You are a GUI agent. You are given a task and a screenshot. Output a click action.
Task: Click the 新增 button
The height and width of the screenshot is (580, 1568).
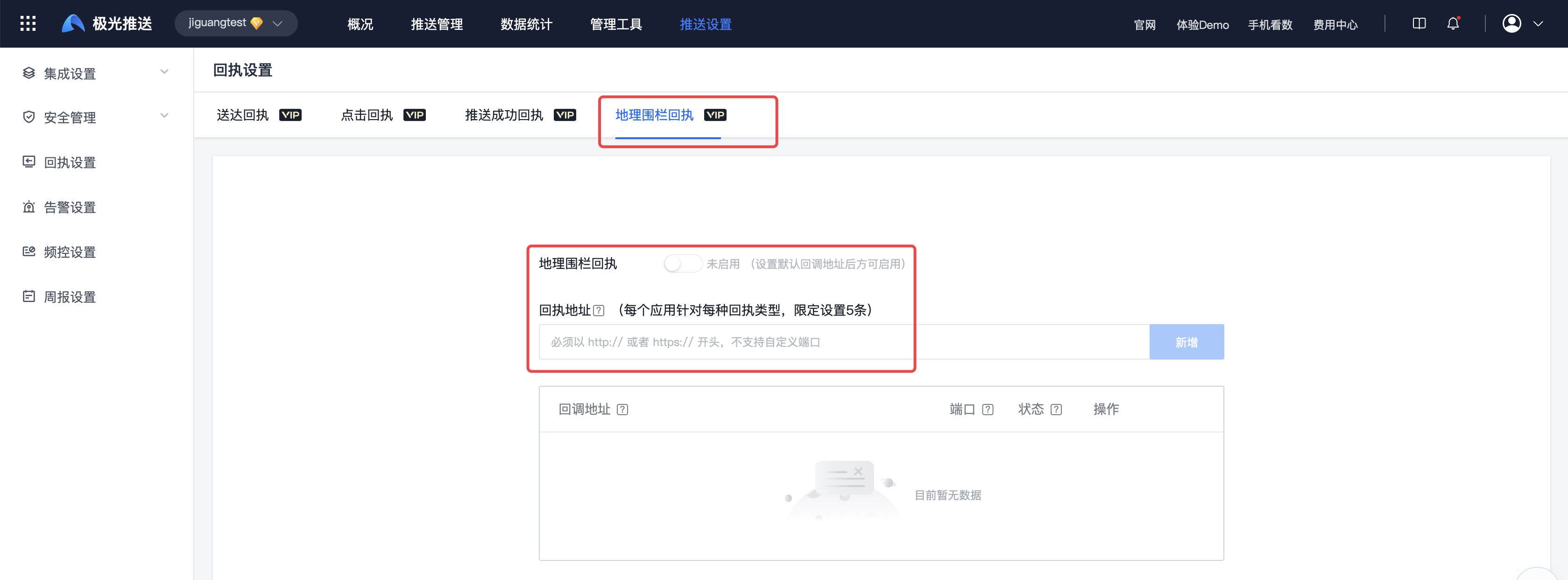(x=1187, y=342)
